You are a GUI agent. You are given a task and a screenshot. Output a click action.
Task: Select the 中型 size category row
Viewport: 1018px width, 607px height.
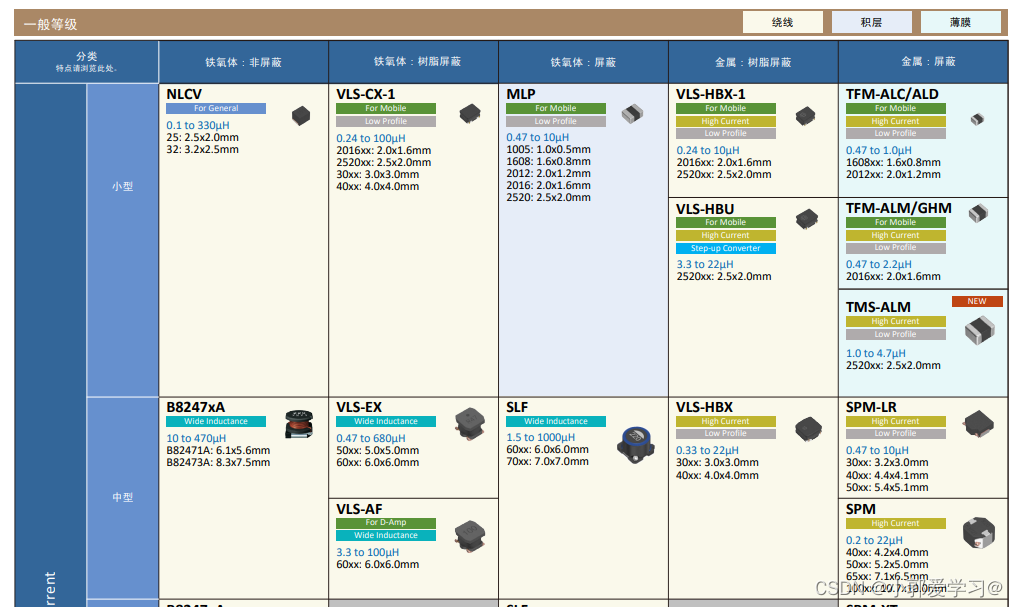123,497
